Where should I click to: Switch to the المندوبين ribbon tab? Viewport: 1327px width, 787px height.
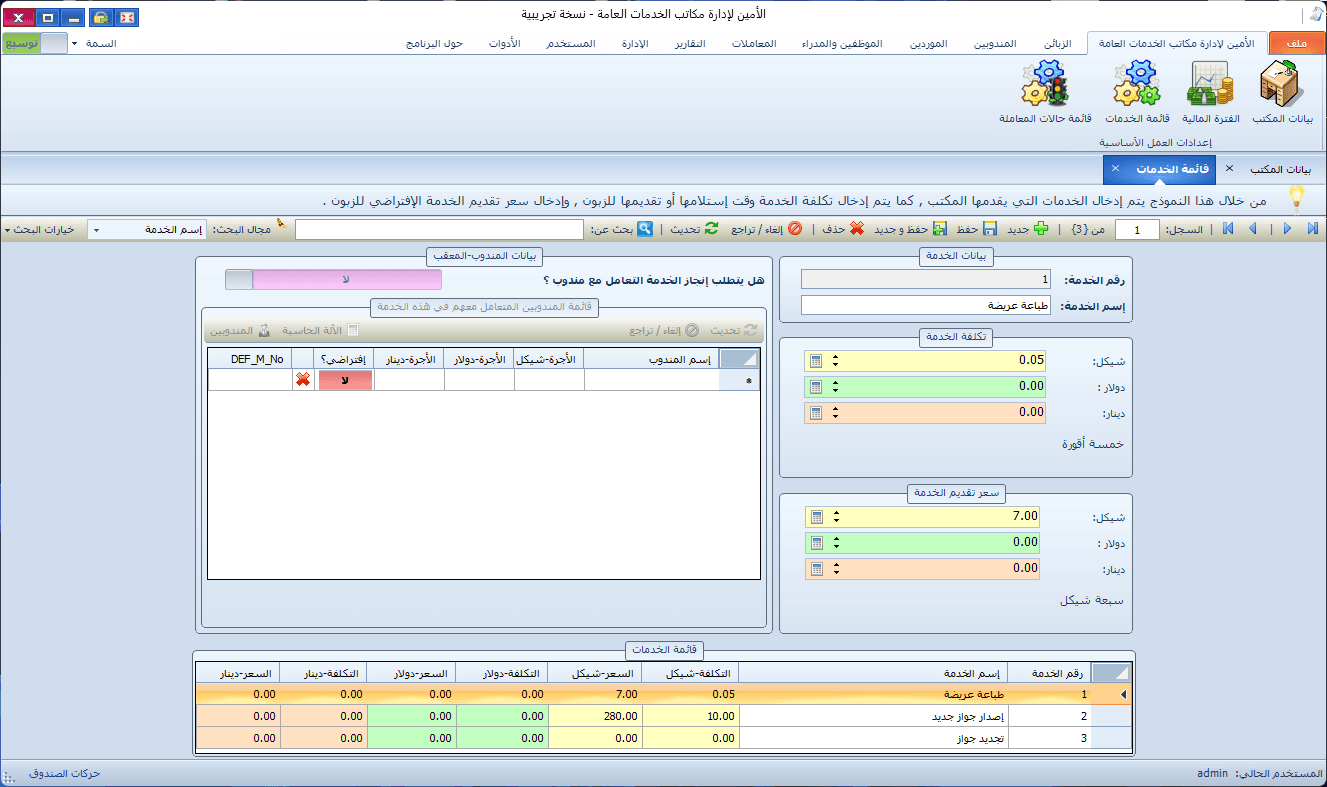click(x=994, y=44)
